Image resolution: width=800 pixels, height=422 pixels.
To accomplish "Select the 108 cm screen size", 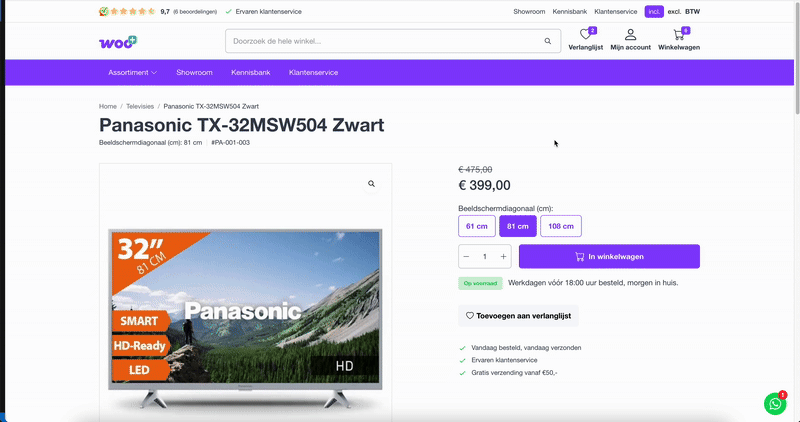I will [x=560, y=226].
